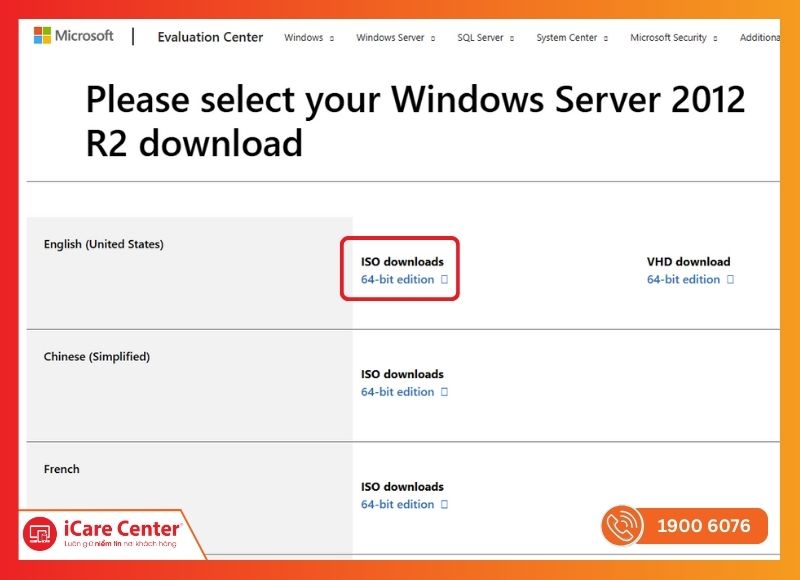Click the external-link icon on the French ISO link
Image resolution: width=800 pixels, height=580 pixels.
pyautogui.click(x=444, y=505)
